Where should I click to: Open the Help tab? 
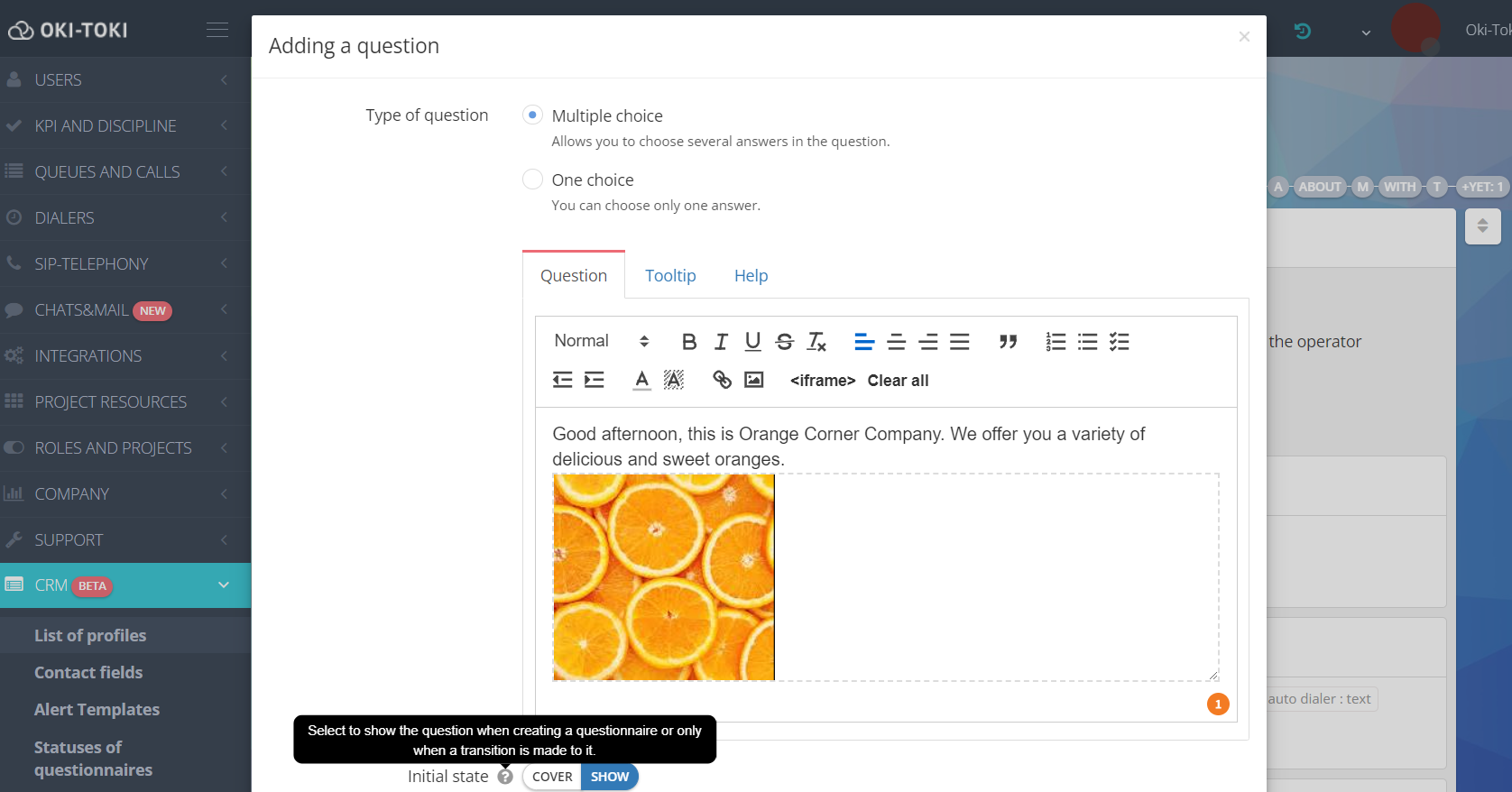point(751,276)
